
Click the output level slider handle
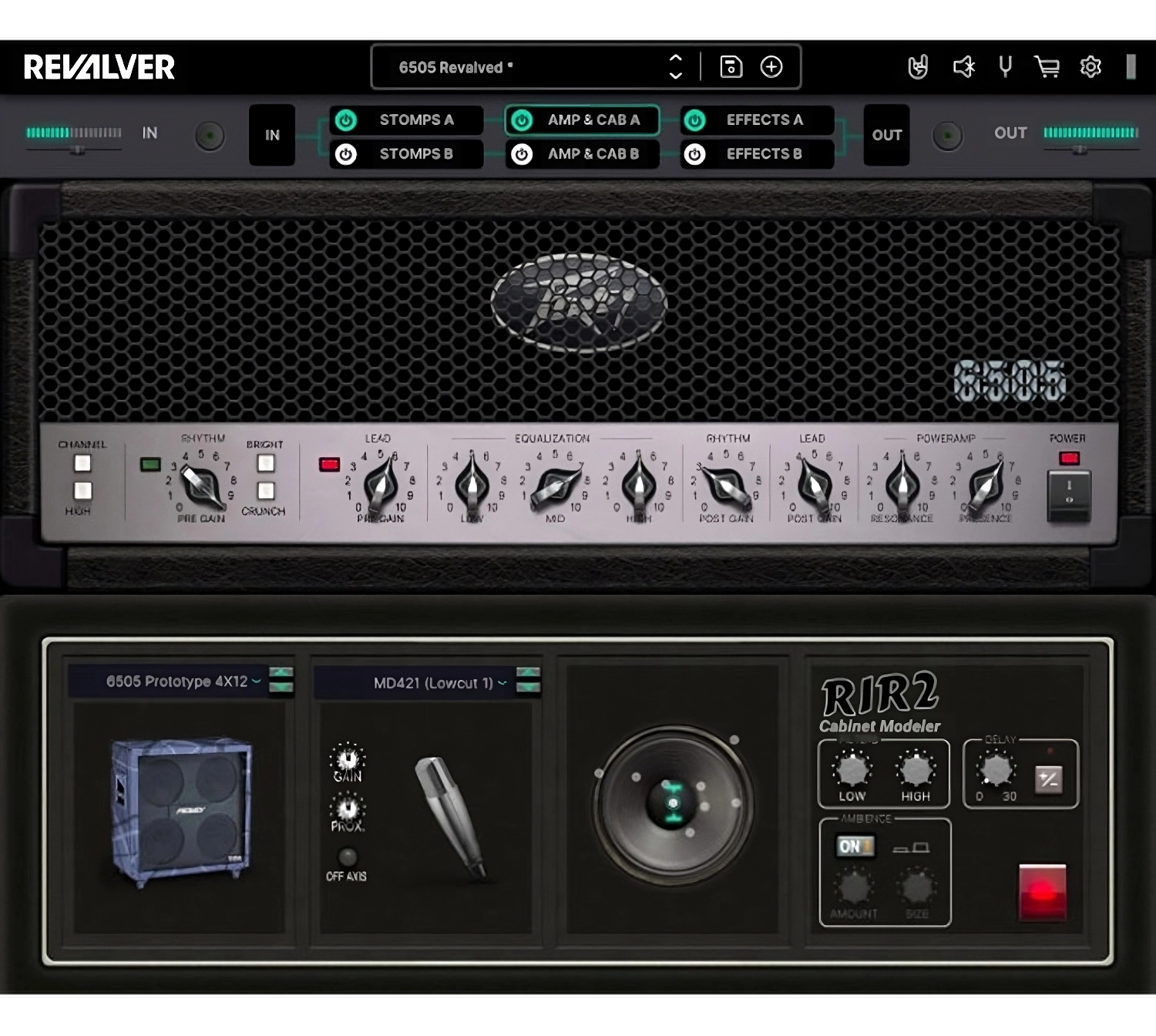coord(1080,150)
